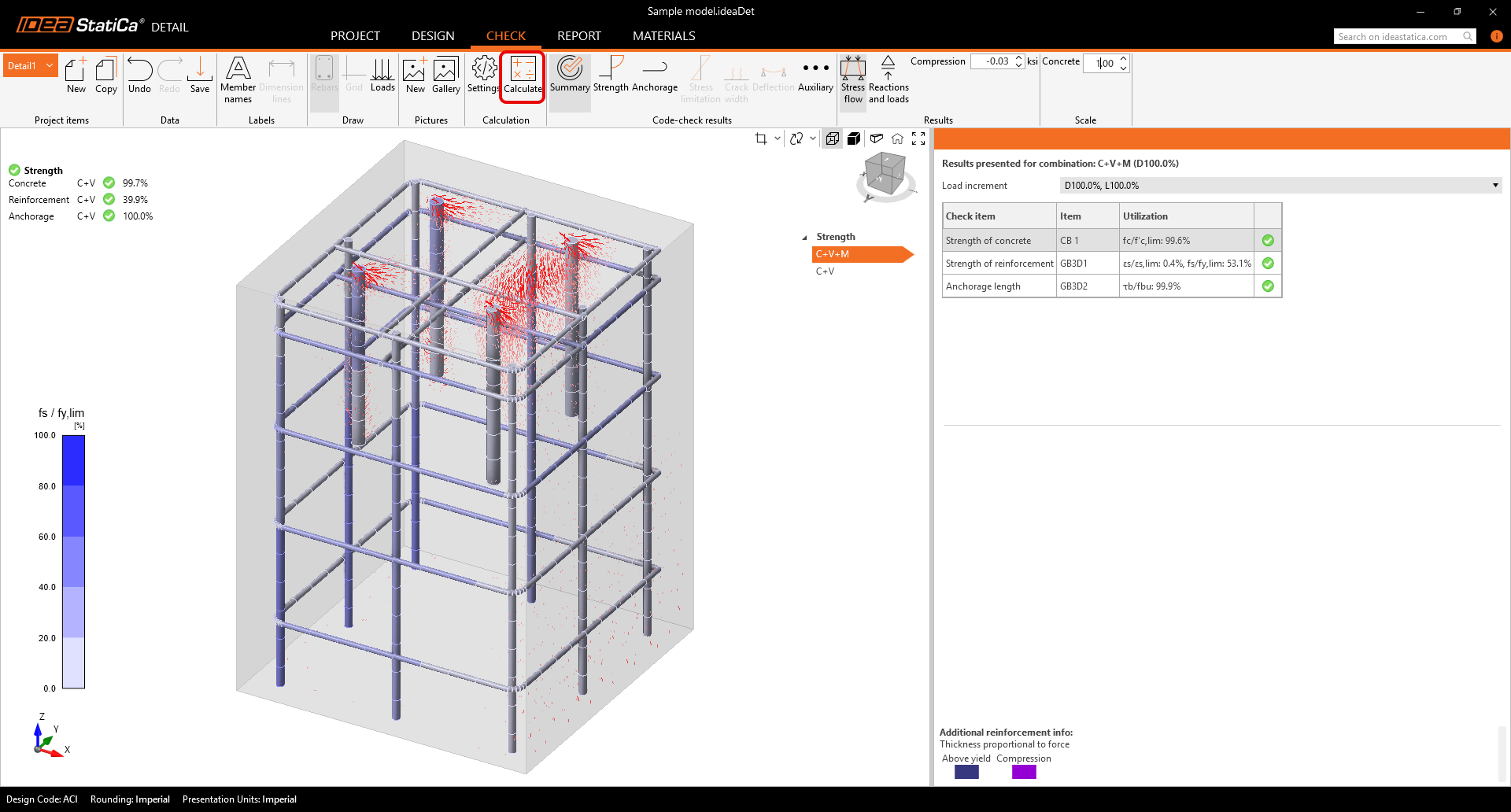This screenshot has height=812, width=1511.
Task: Open the Detail1 project item dropdown
Action: 48,65
